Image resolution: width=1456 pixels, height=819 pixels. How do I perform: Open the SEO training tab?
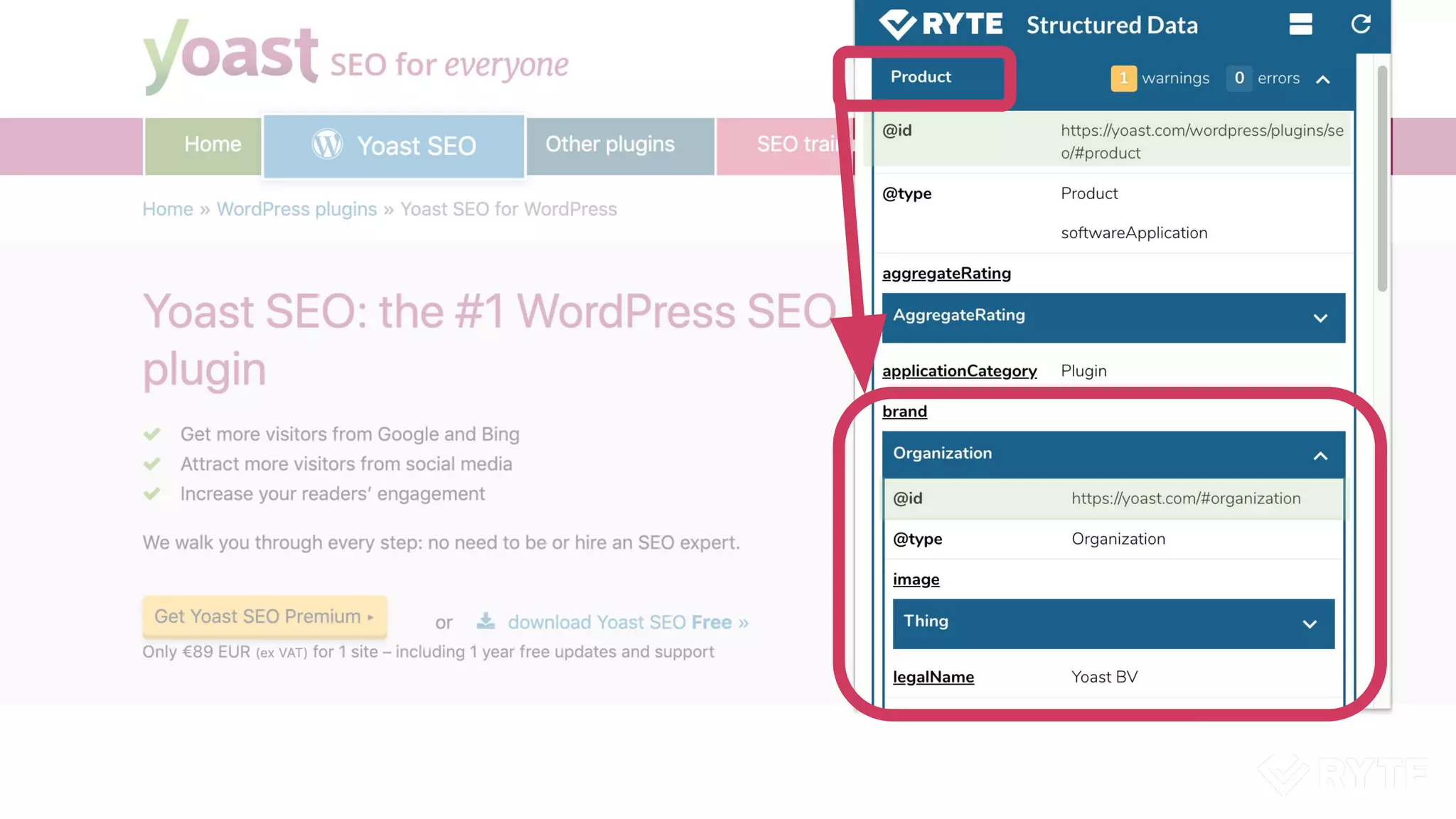(789, 145)
